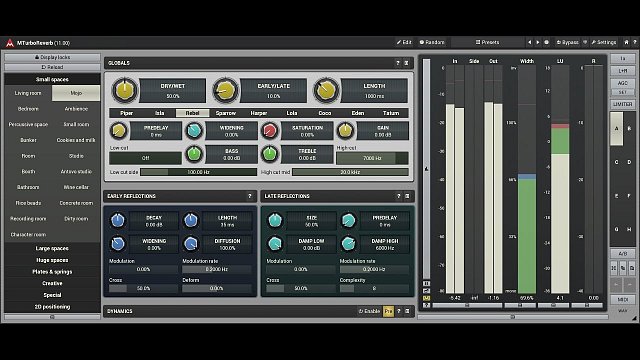Open the title bar help question mark

(635, 42)
